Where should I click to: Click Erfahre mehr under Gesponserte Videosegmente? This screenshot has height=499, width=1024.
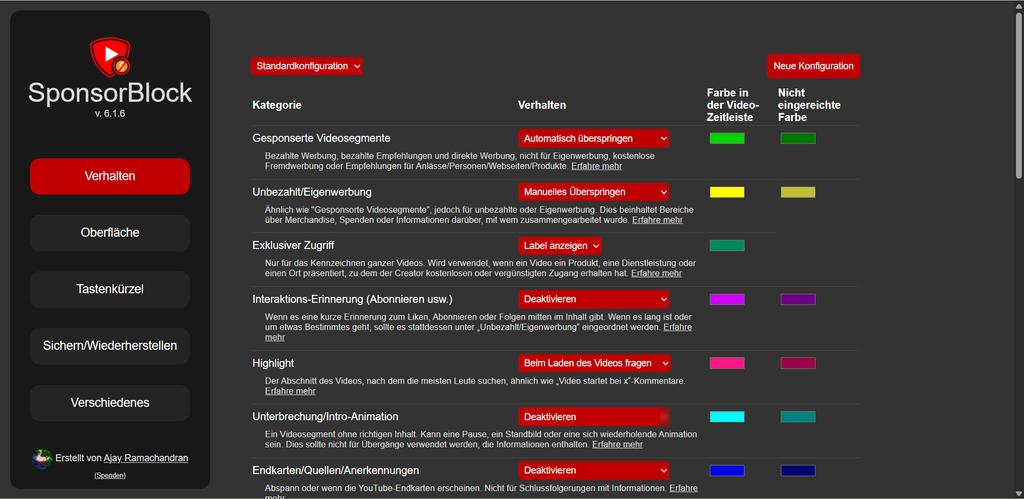pos(596,167)
